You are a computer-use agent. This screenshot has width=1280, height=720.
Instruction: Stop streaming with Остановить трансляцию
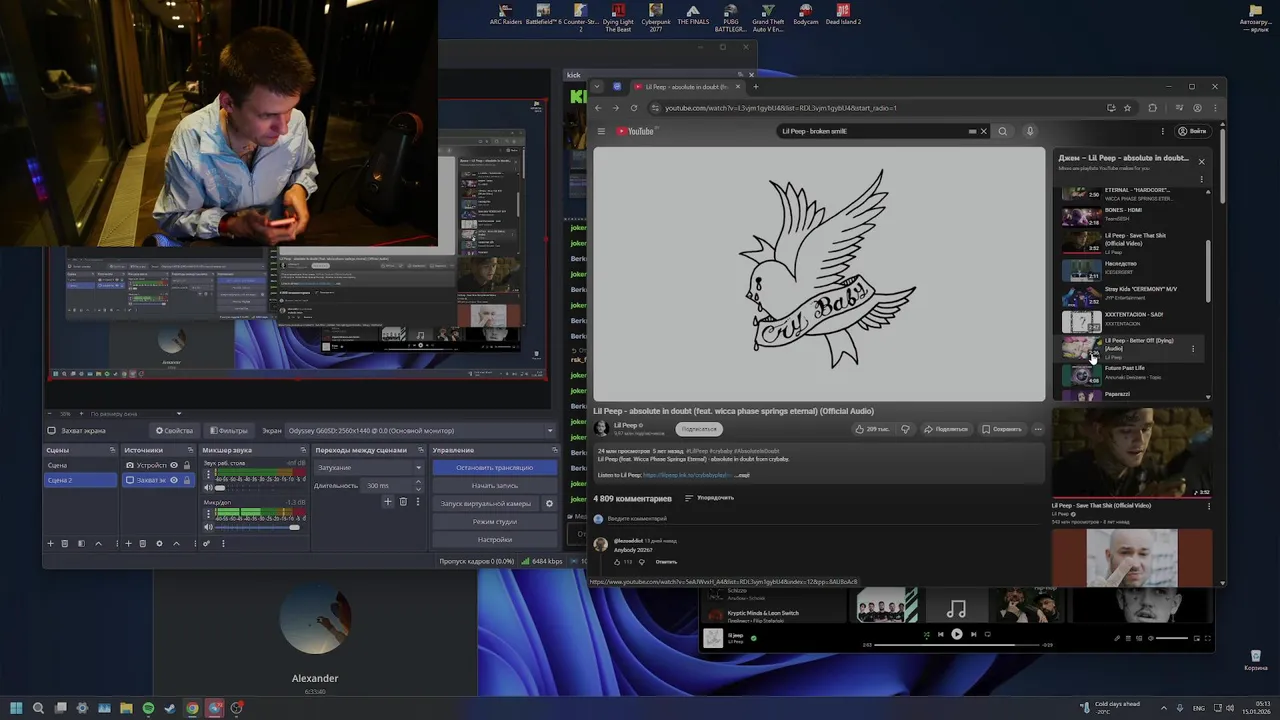tap(494, 467)
